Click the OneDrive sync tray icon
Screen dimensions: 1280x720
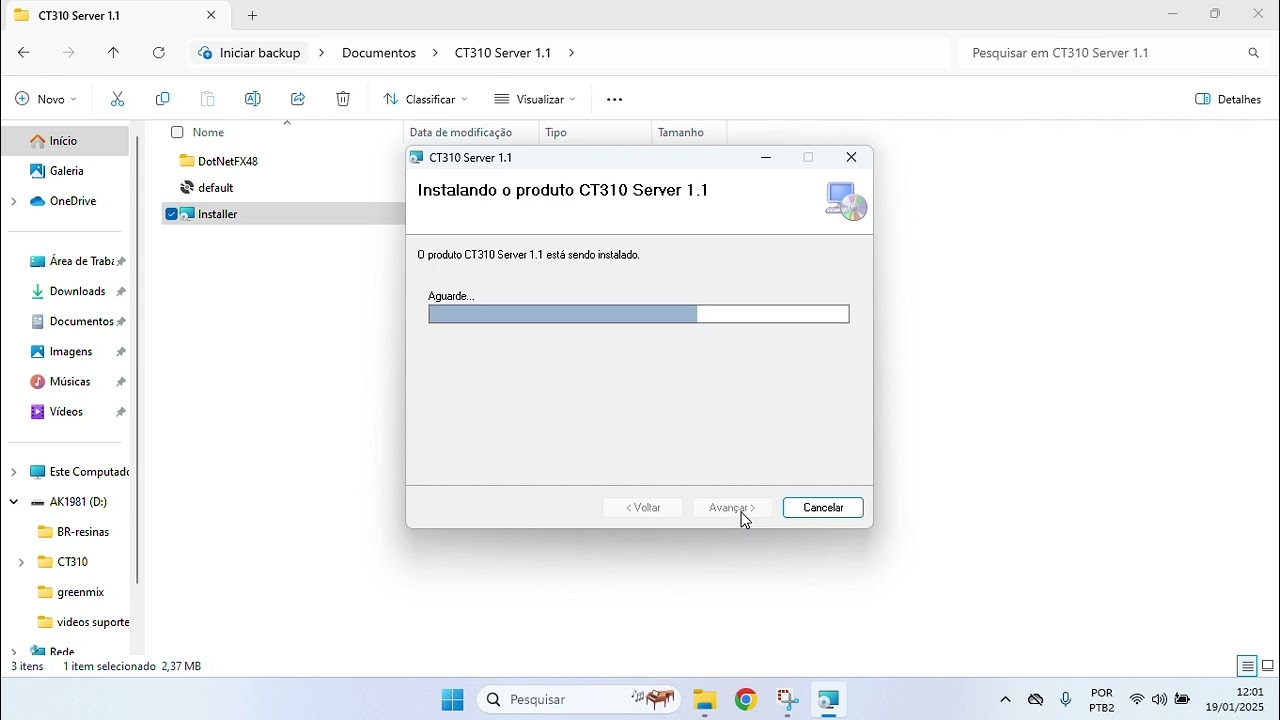click(x=1036, y=700)
